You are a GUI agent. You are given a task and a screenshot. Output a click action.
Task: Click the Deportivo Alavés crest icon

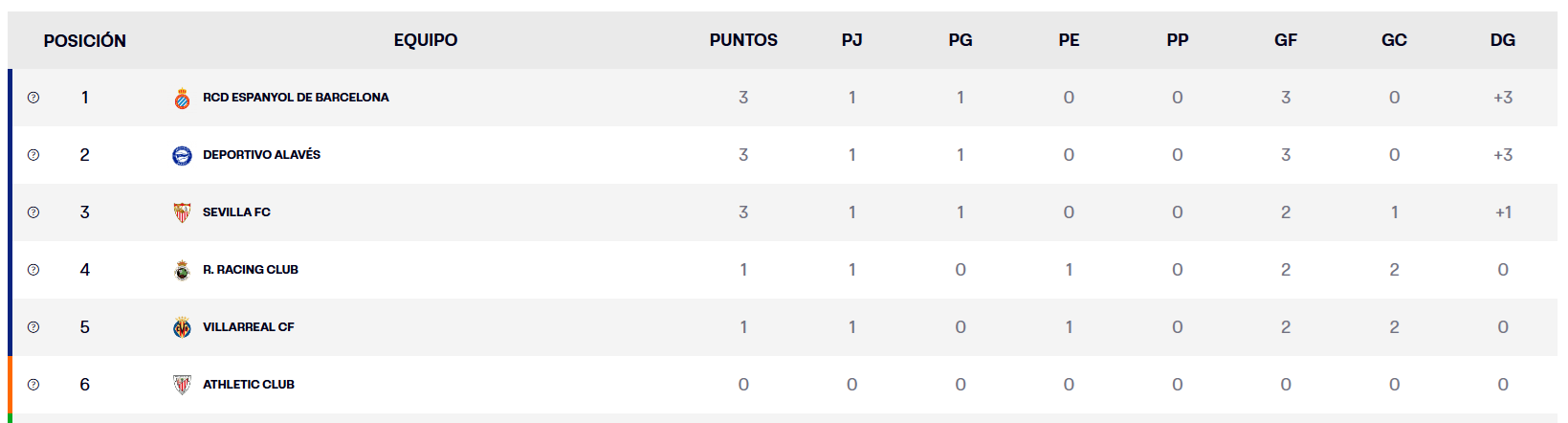point(182,155)
